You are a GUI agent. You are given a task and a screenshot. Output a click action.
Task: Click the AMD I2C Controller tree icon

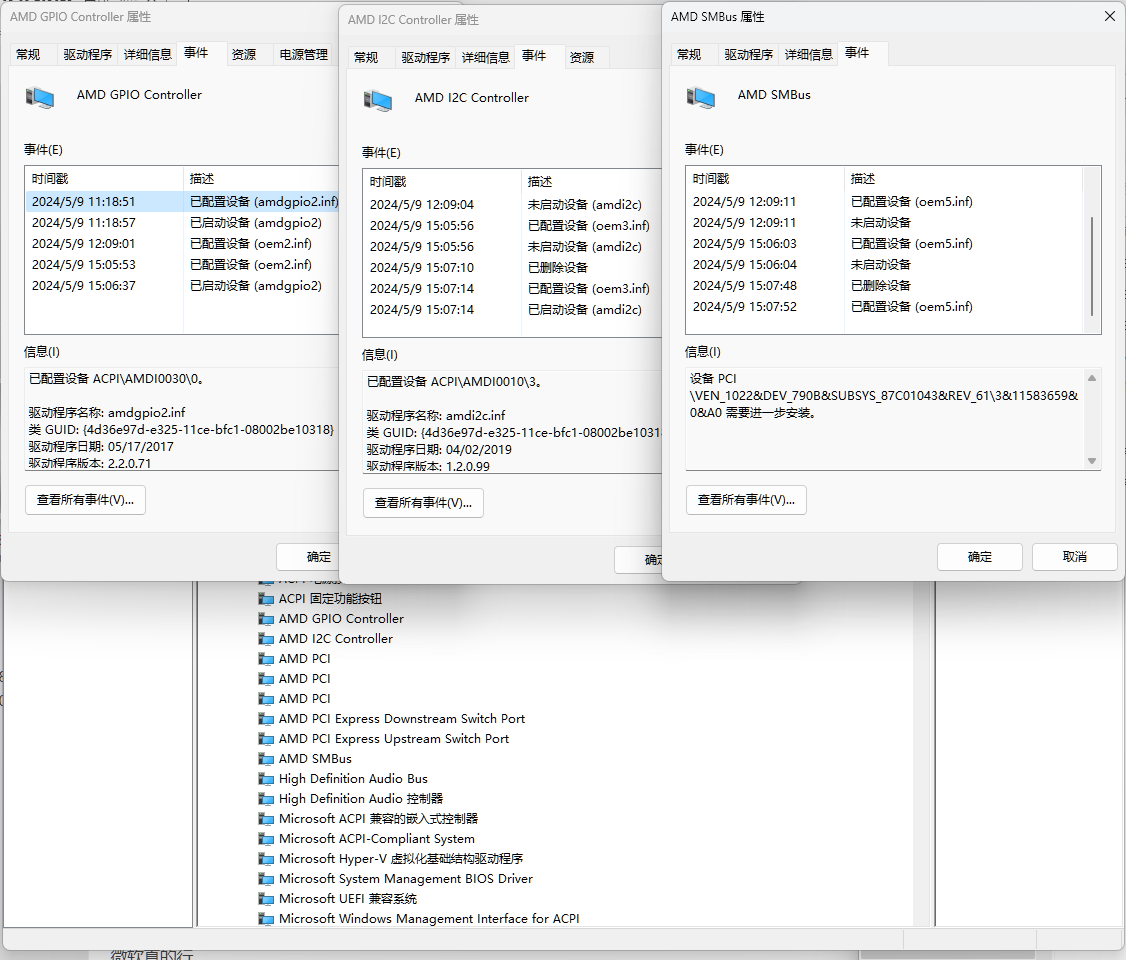[x=266, y=639]
